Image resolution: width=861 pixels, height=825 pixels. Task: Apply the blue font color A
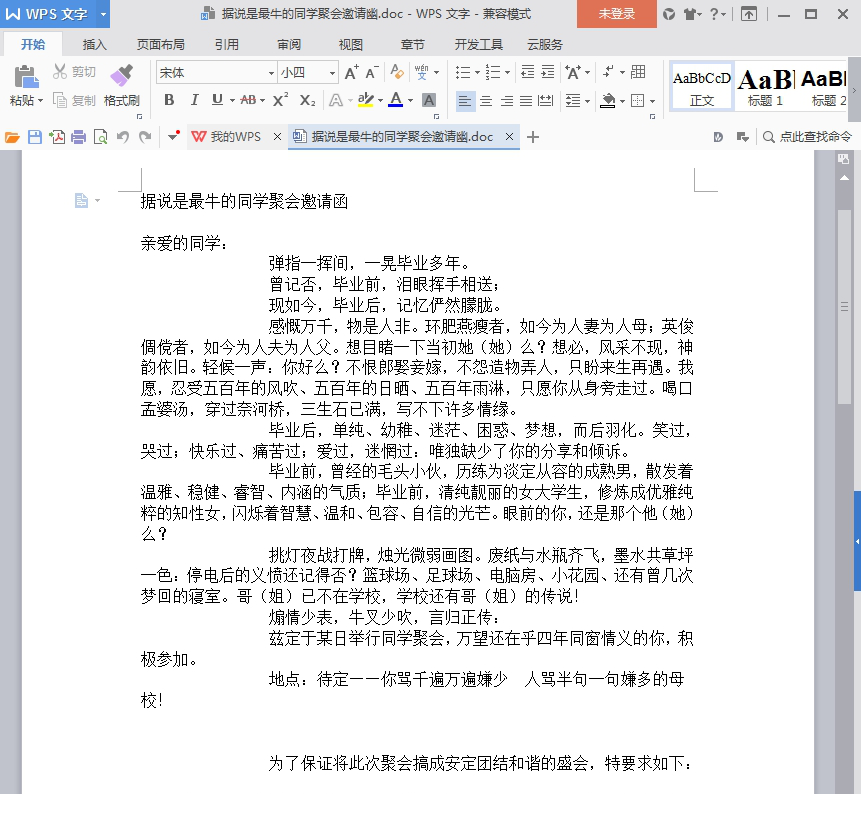[x=395, y=100]
